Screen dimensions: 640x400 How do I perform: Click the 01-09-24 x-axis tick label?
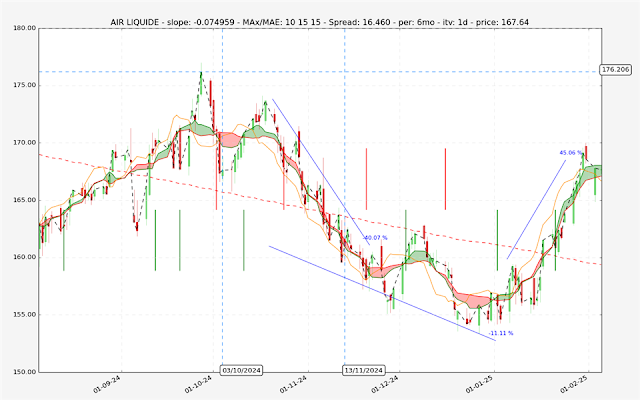pos(106,382)
